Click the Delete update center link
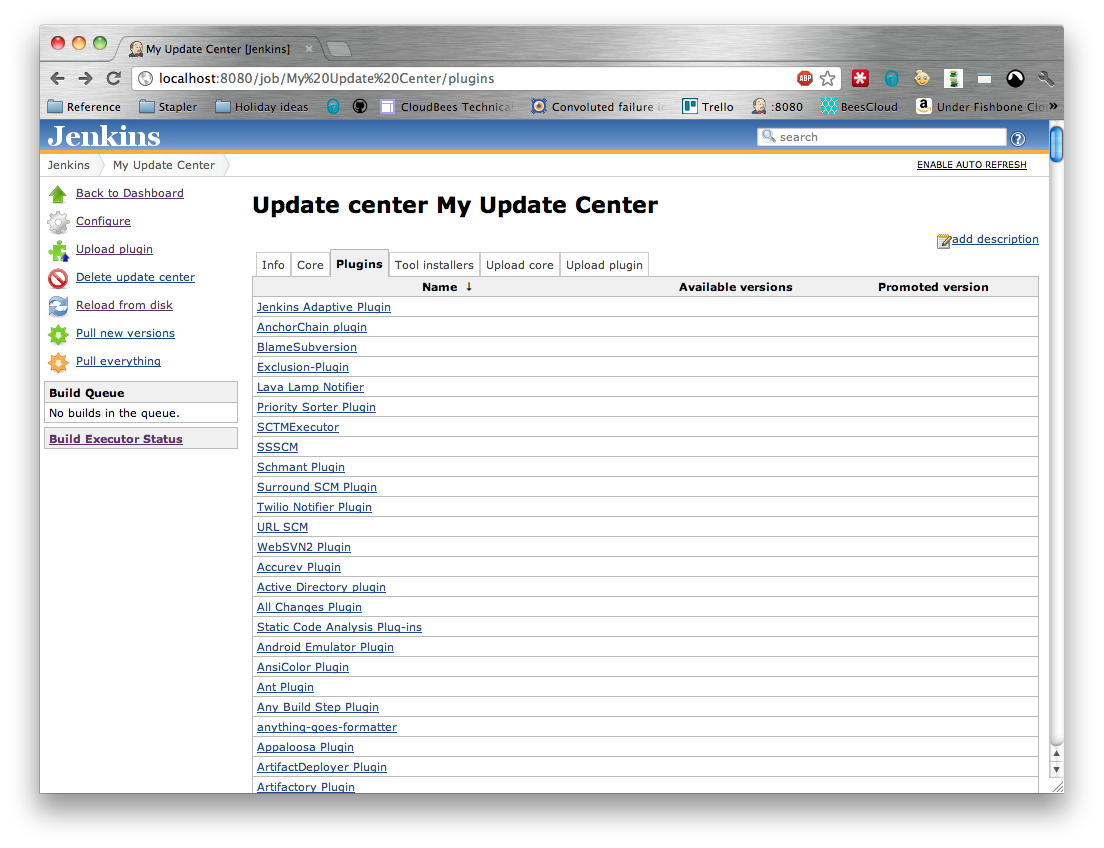1104x848 pixels. point(135,278)
